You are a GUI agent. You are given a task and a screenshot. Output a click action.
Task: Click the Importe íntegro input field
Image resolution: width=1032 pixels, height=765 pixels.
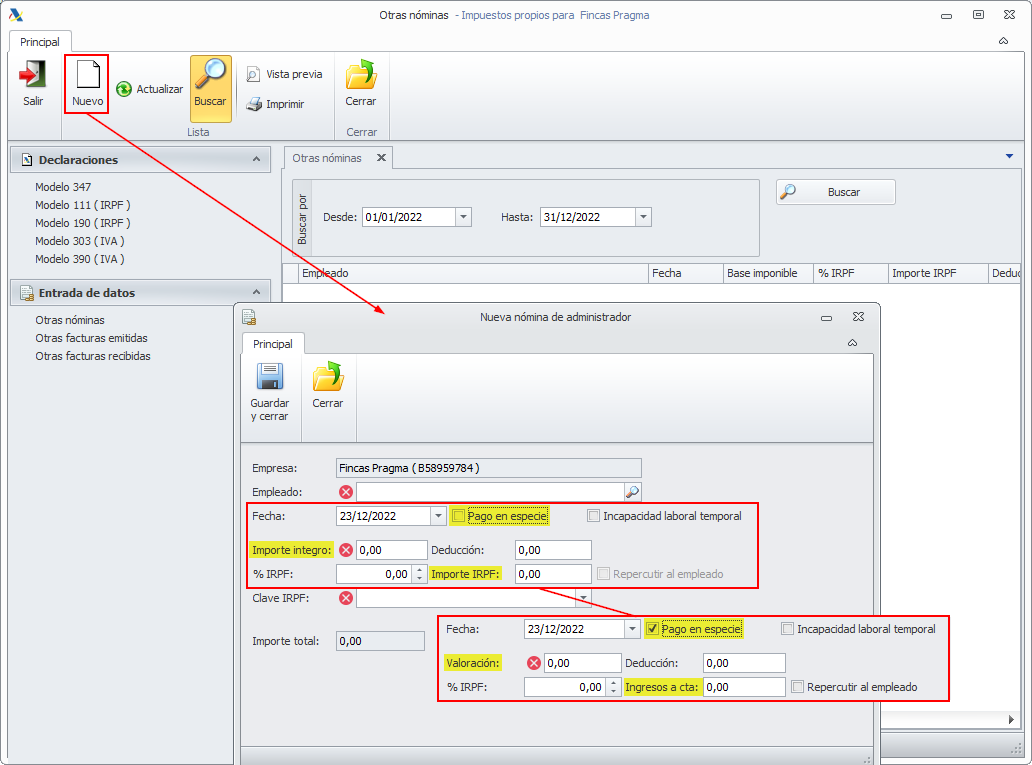point(391,550)
